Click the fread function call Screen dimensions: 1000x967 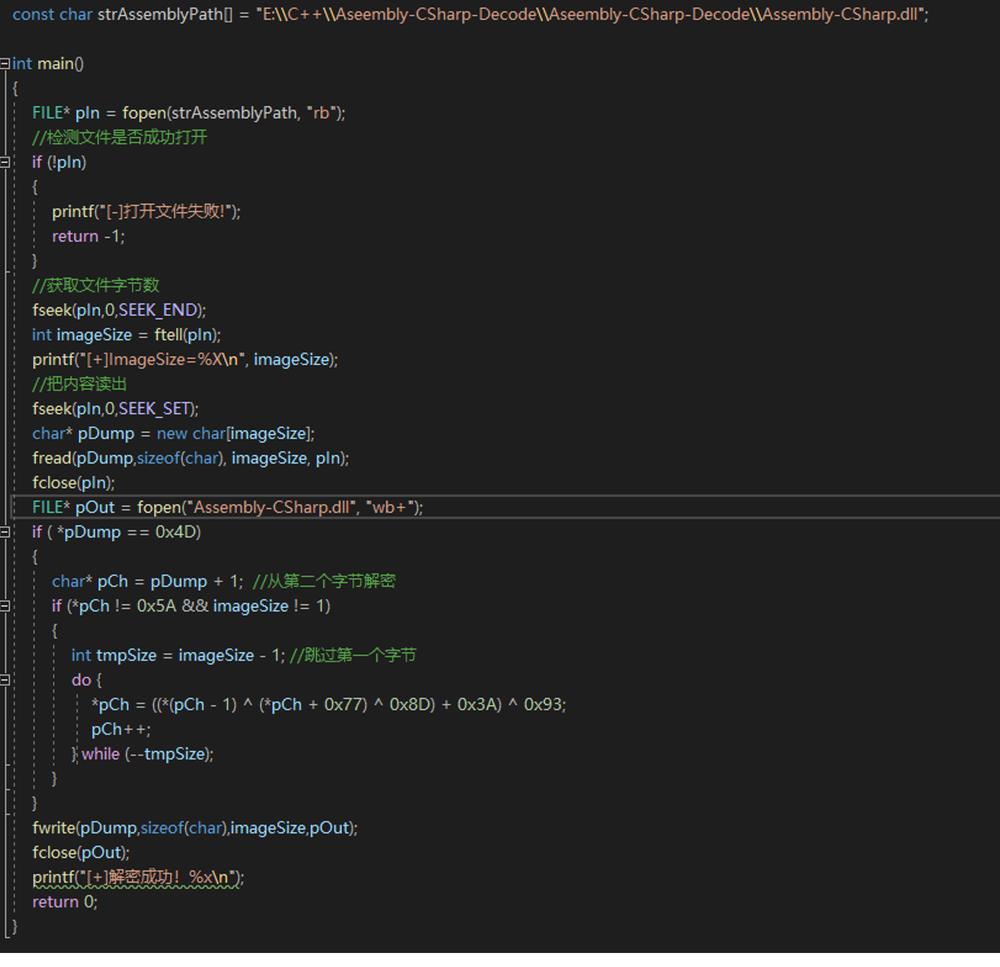52,458
